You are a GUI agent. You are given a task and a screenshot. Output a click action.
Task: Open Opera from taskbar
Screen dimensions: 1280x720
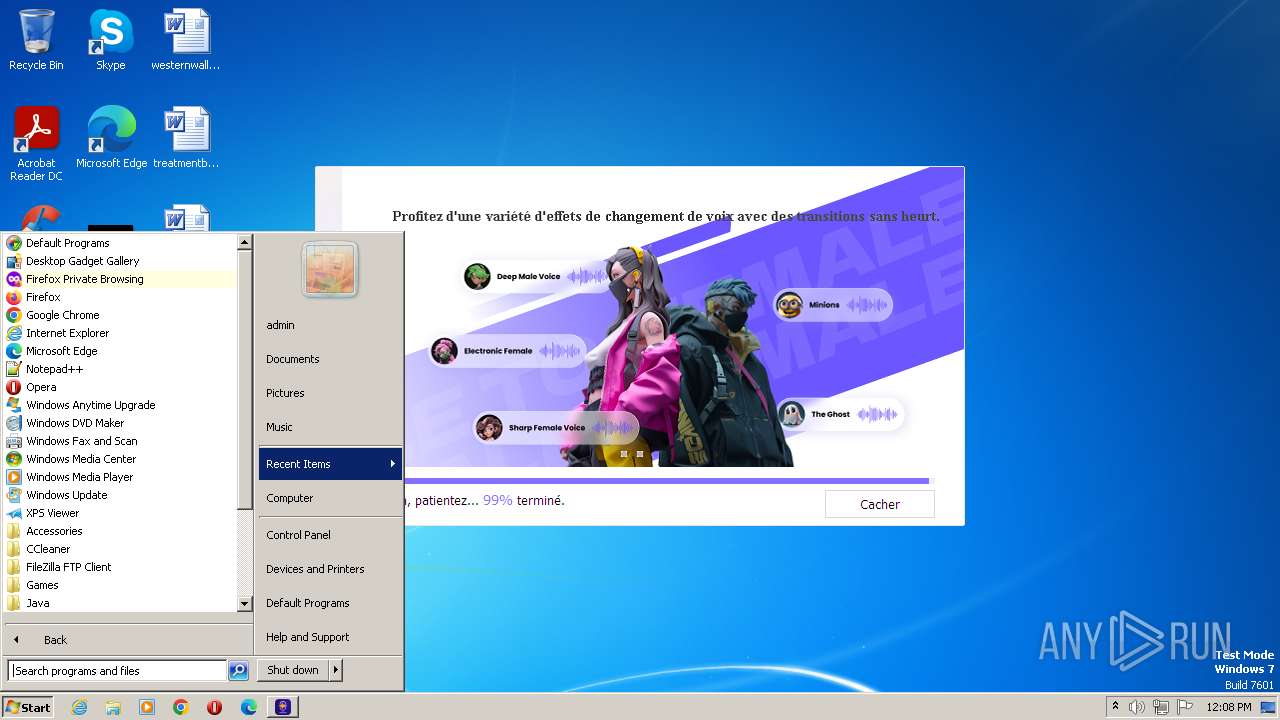click(x=215, y=707)
